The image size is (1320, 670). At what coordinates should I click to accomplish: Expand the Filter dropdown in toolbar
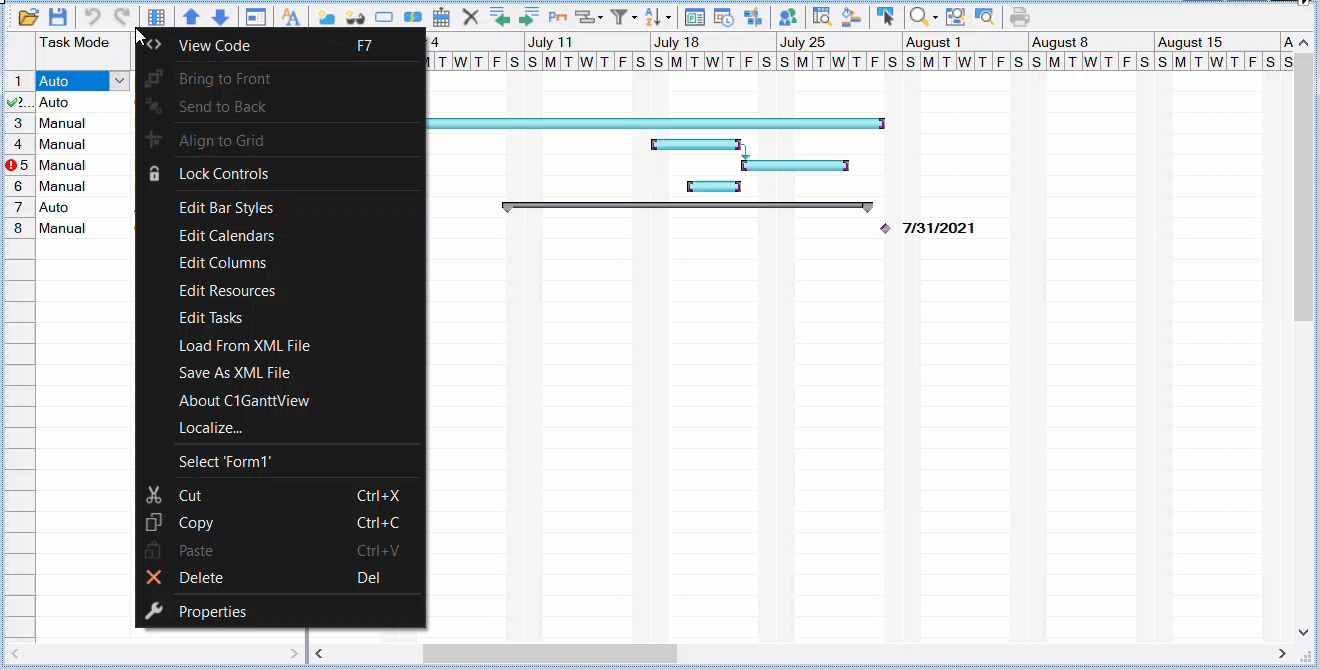pyautogui.click(x=636, y=17)
